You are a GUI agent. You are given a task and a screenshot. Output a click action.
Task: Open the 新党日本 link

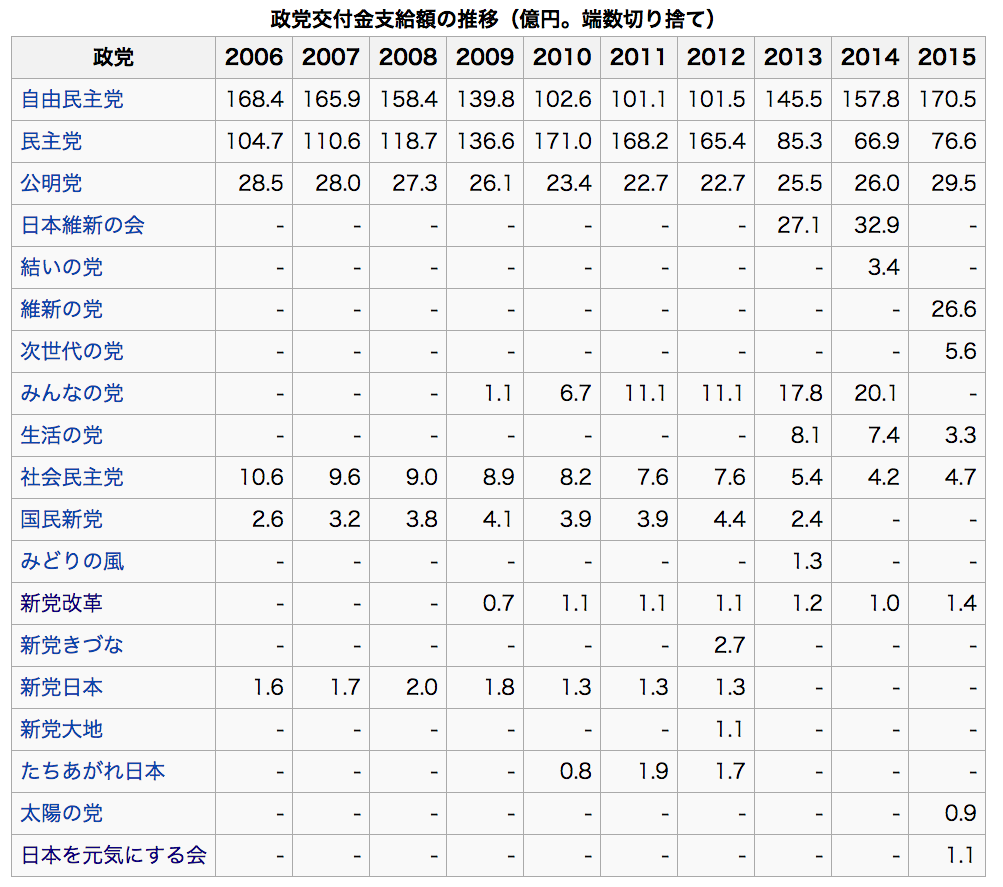pyautogui.click(x=61, y=687)
